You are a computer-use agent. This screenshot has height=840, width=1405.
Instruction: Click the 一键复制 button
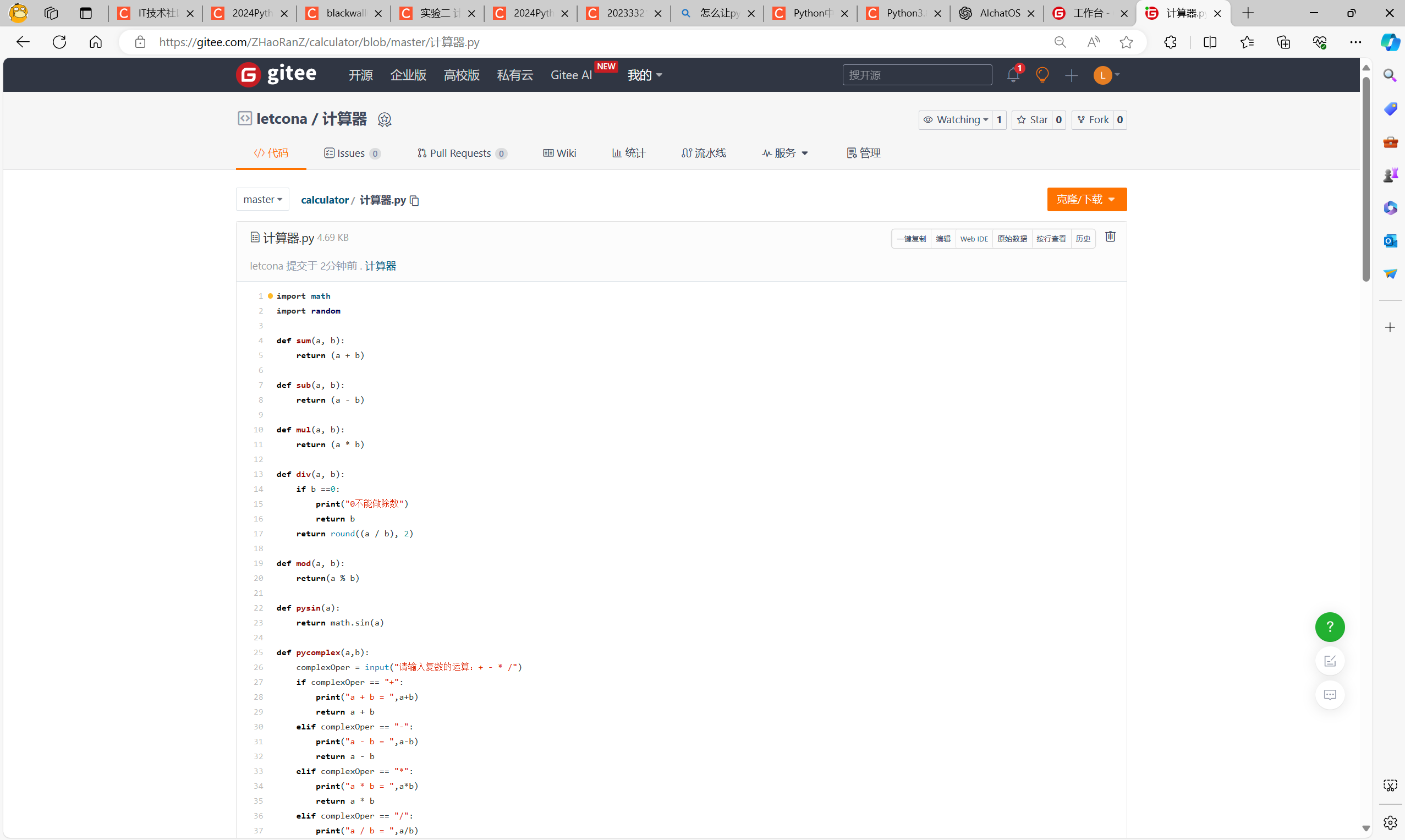click(x=911, y=239)
